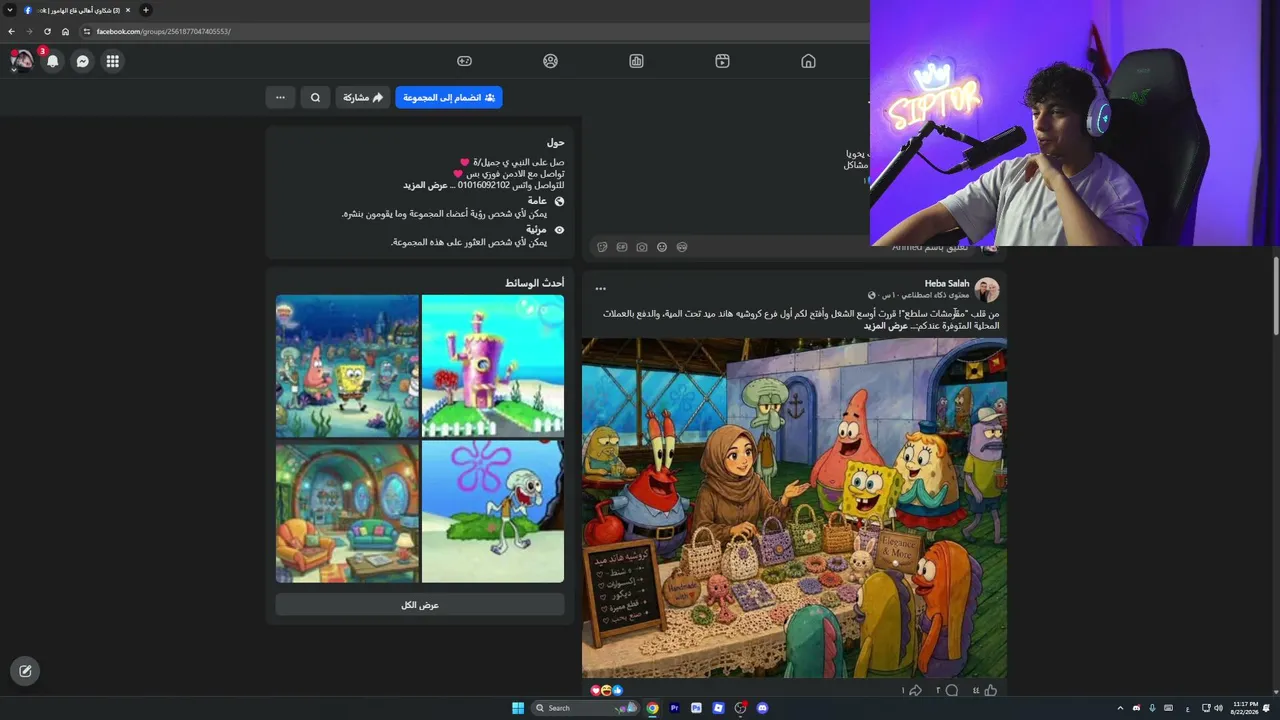Screen dimensions: 1280x720
Task: Open the group's three-dot more options button
Action: (x=280, y=97)
